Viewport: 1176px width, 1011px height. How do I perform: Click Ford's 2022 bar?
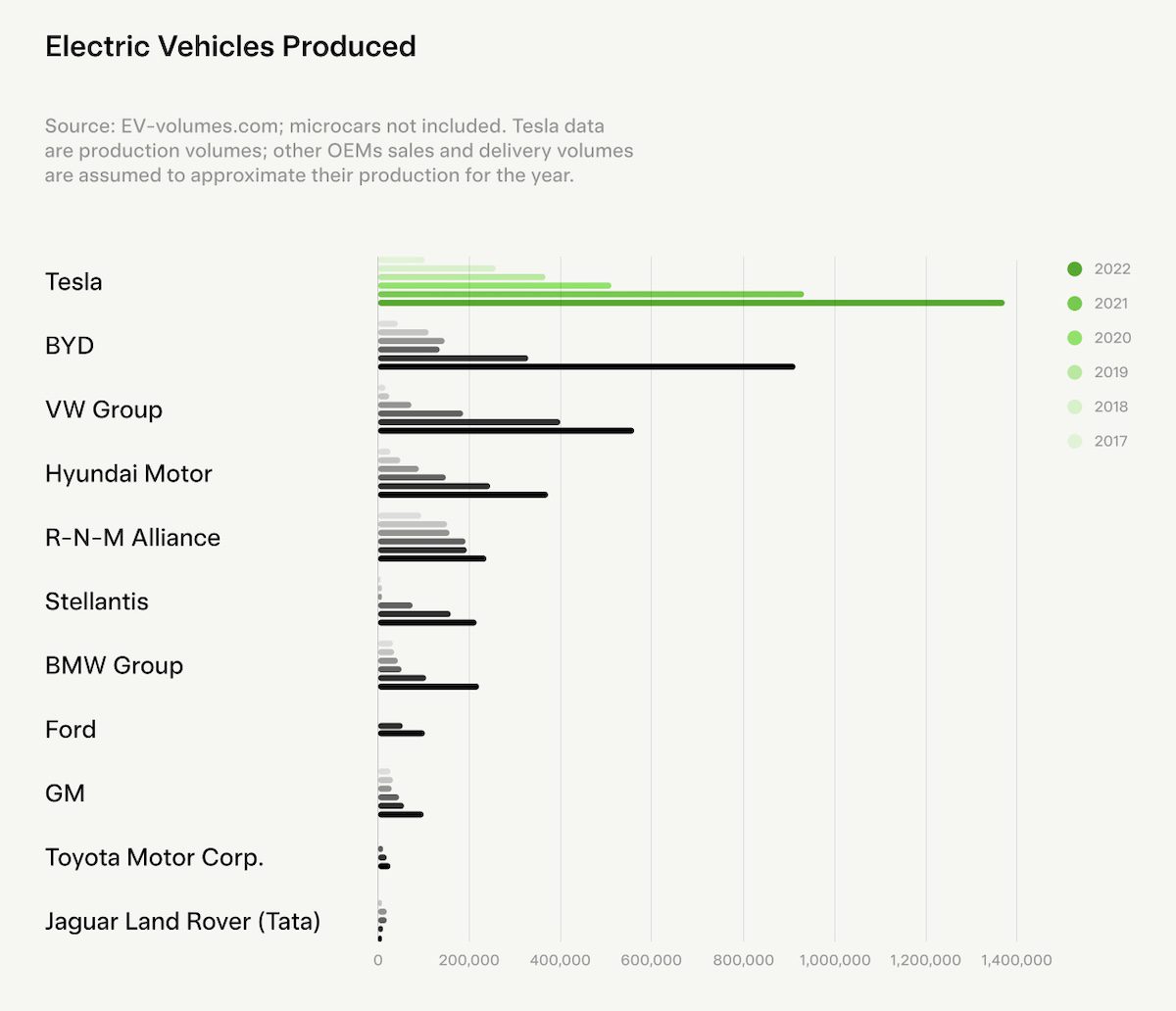click(402, 733)
